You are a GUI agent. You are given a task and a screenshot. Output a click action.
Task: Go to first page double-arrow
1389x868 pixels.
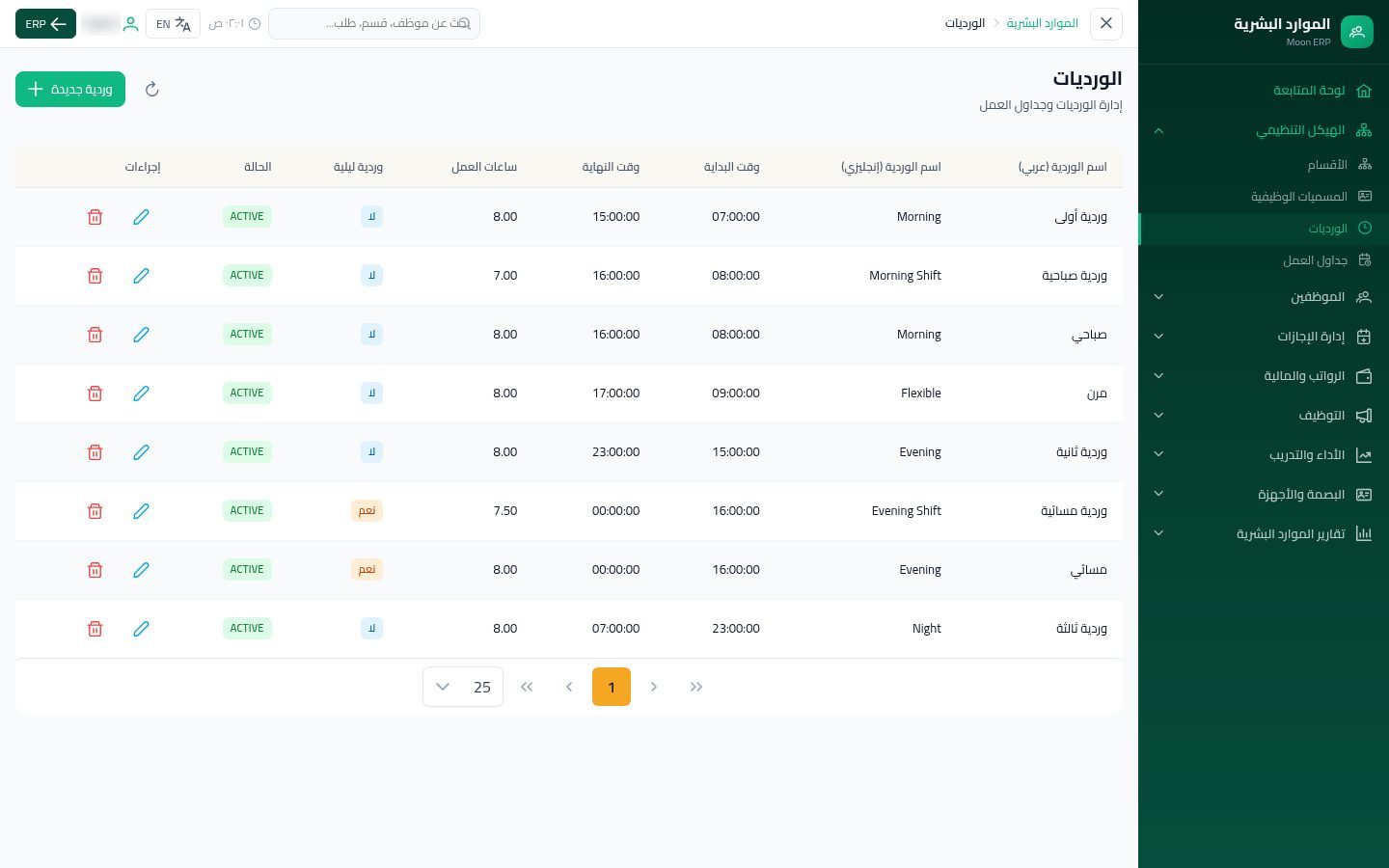(696, 687)
